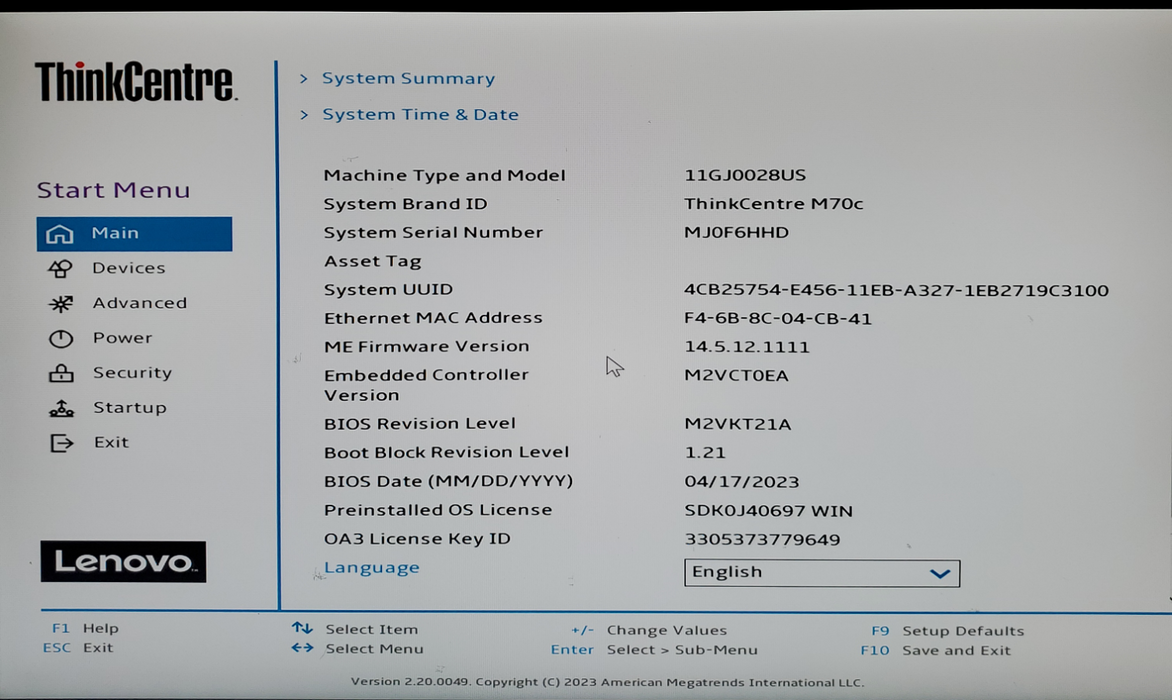Image resolution: width=1172 pixels, height=700 pixels.
Task: Switch to the Security menu
Action: point(132,373)
